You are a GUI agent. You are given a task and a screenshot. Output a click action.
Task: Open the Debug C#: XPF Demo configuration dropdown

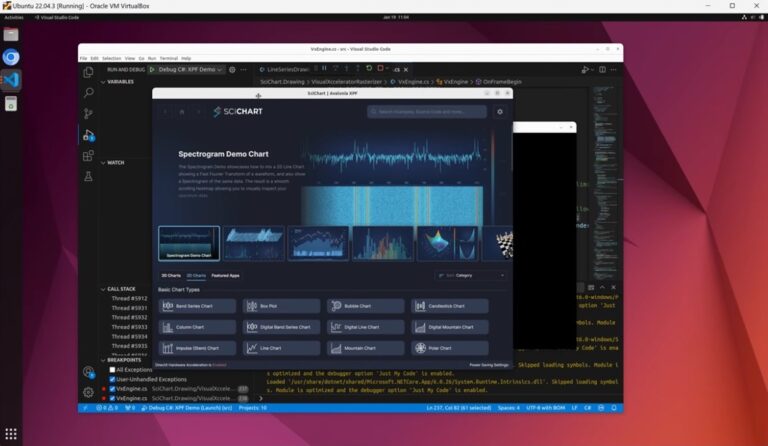[190, 70]
